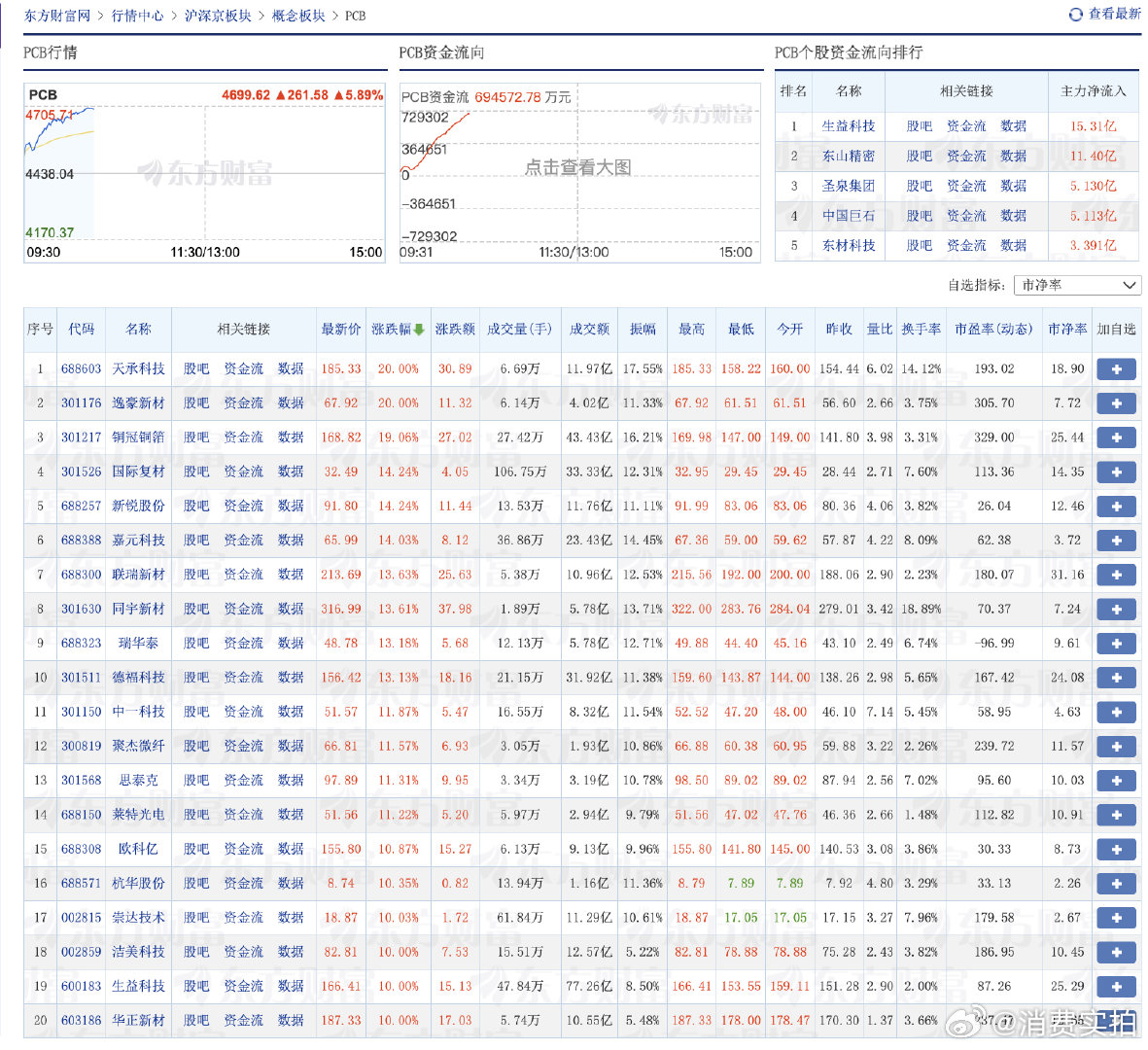This screenshot has height=1050, width=1148.
Task: Open stock code 301630 link
Action: coord(81,610)
